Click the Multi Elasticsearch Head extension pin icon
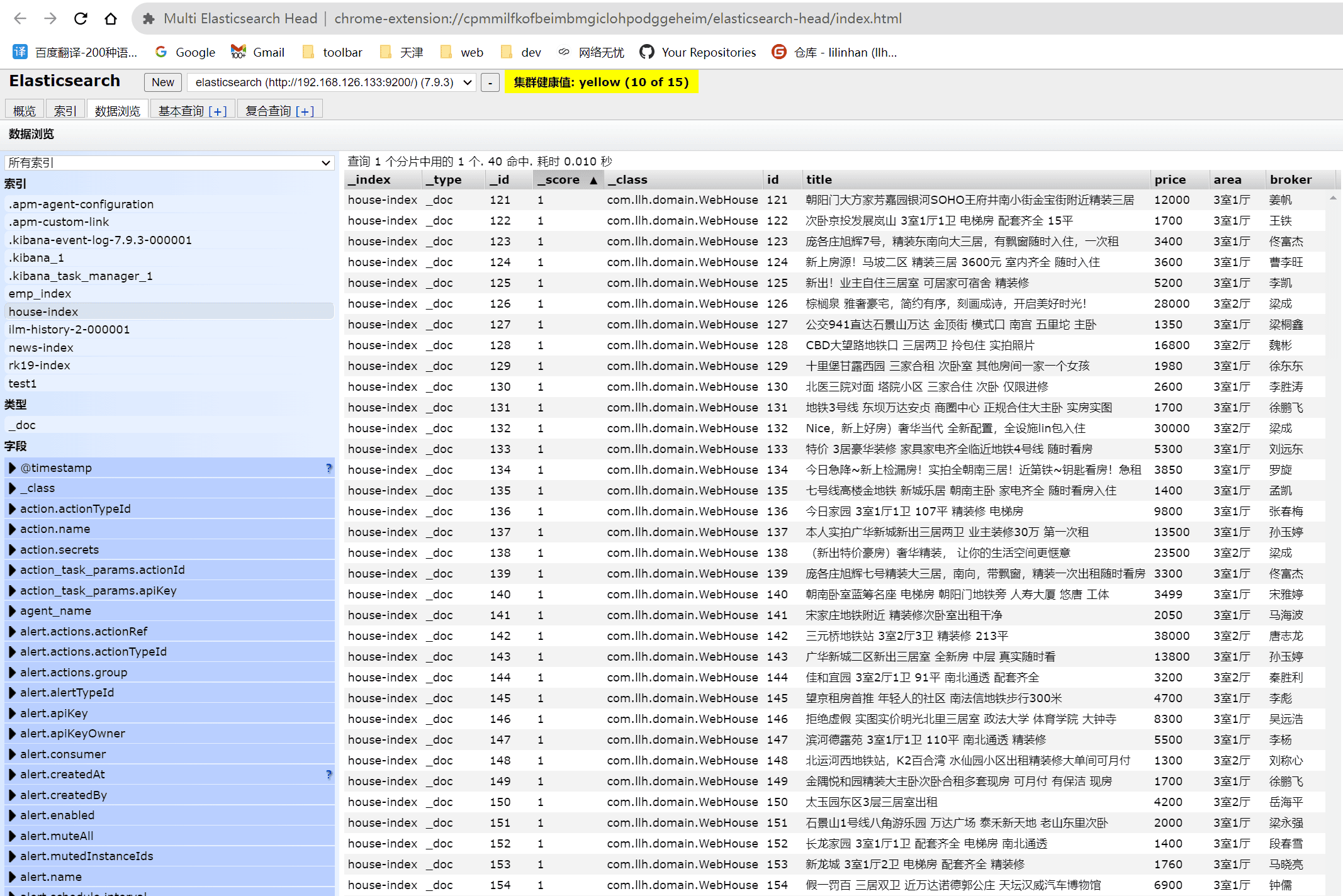Viewport: 1343px width, 896px height. (x=147, y=18)
